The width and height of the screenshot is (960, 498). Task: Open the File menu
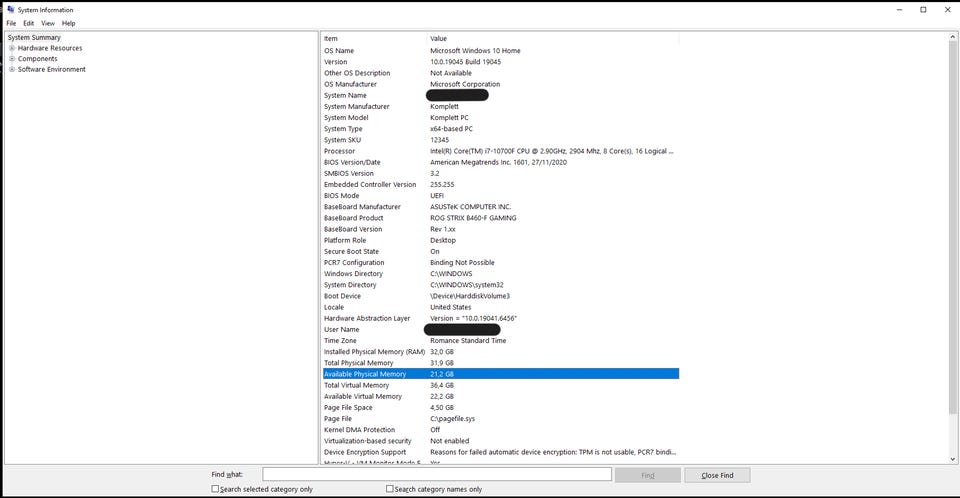[x=11, y=23]
